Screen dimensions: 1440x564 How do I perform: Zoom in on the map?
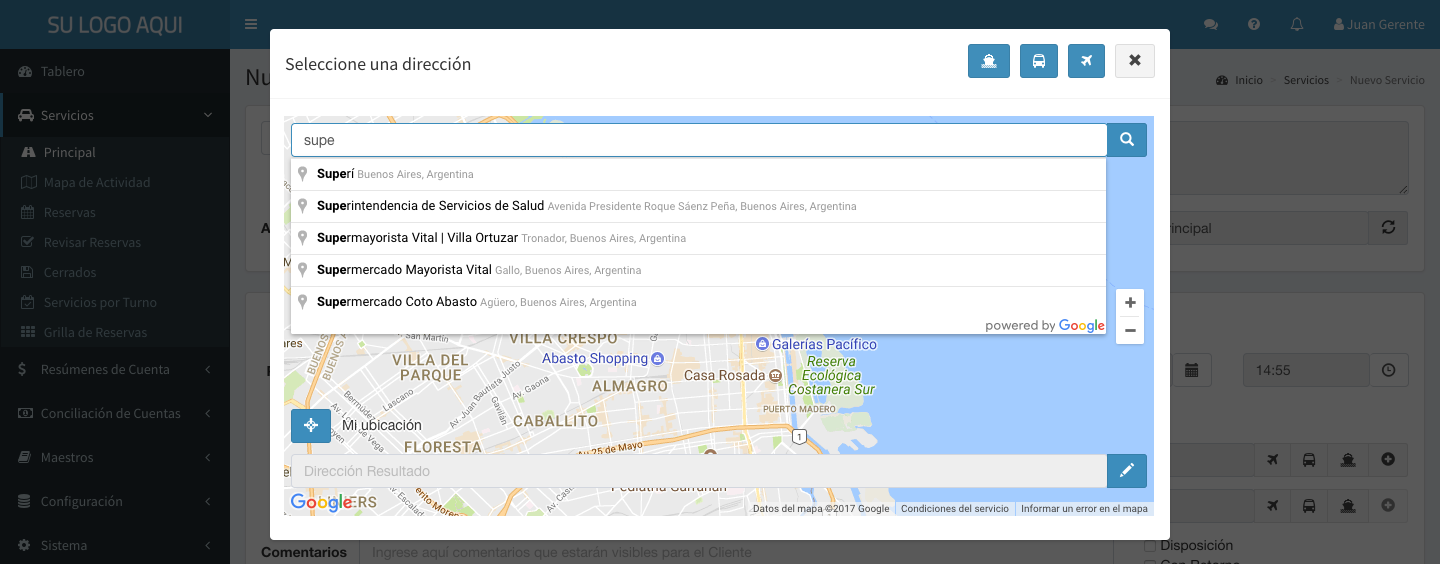click(x=1130, y=303)
